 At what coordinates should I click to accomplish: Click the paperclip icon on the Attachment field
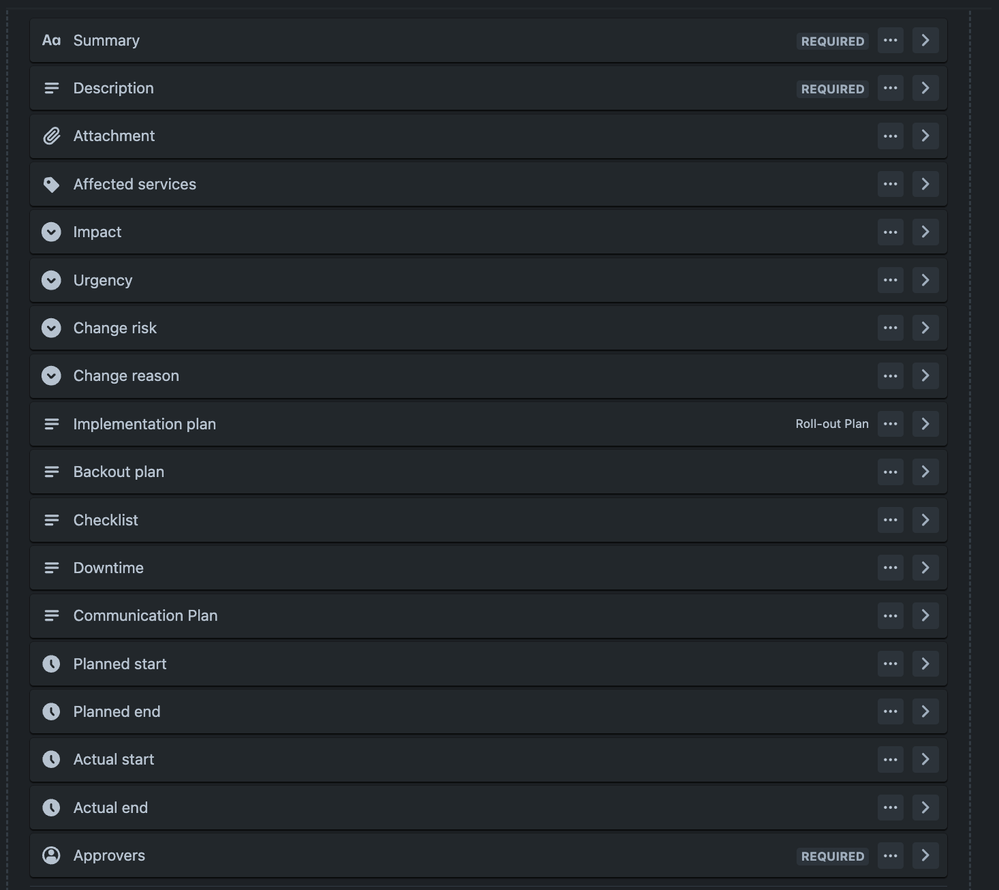pyautogui.click(x=51, y=135)
